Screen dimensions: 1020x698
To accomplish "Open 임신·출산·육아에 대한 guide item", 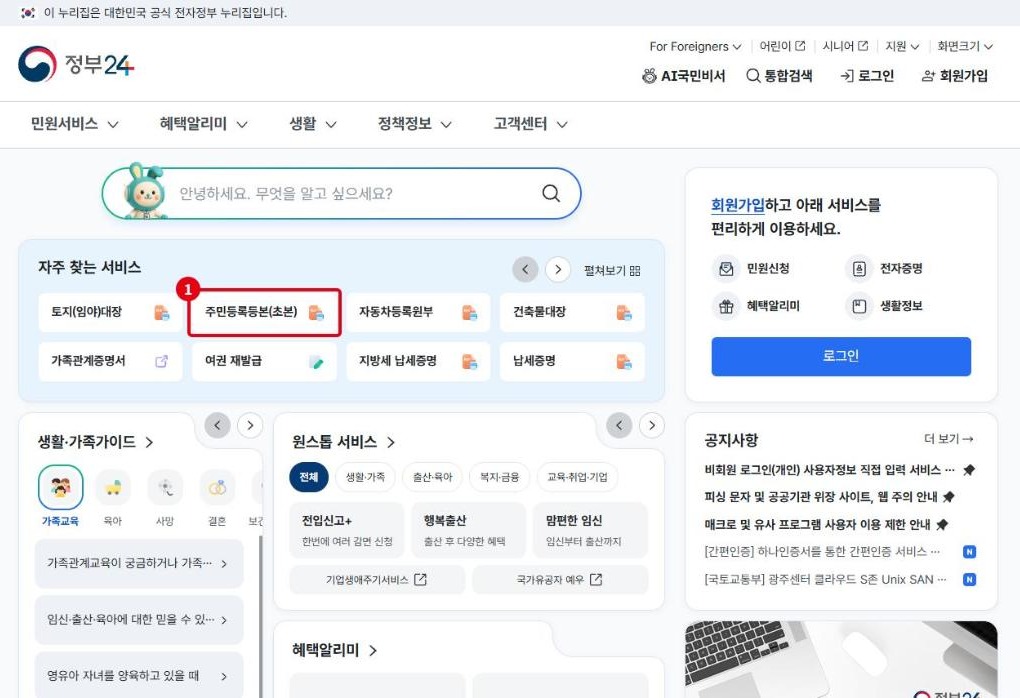I will (x=139, y=620).
